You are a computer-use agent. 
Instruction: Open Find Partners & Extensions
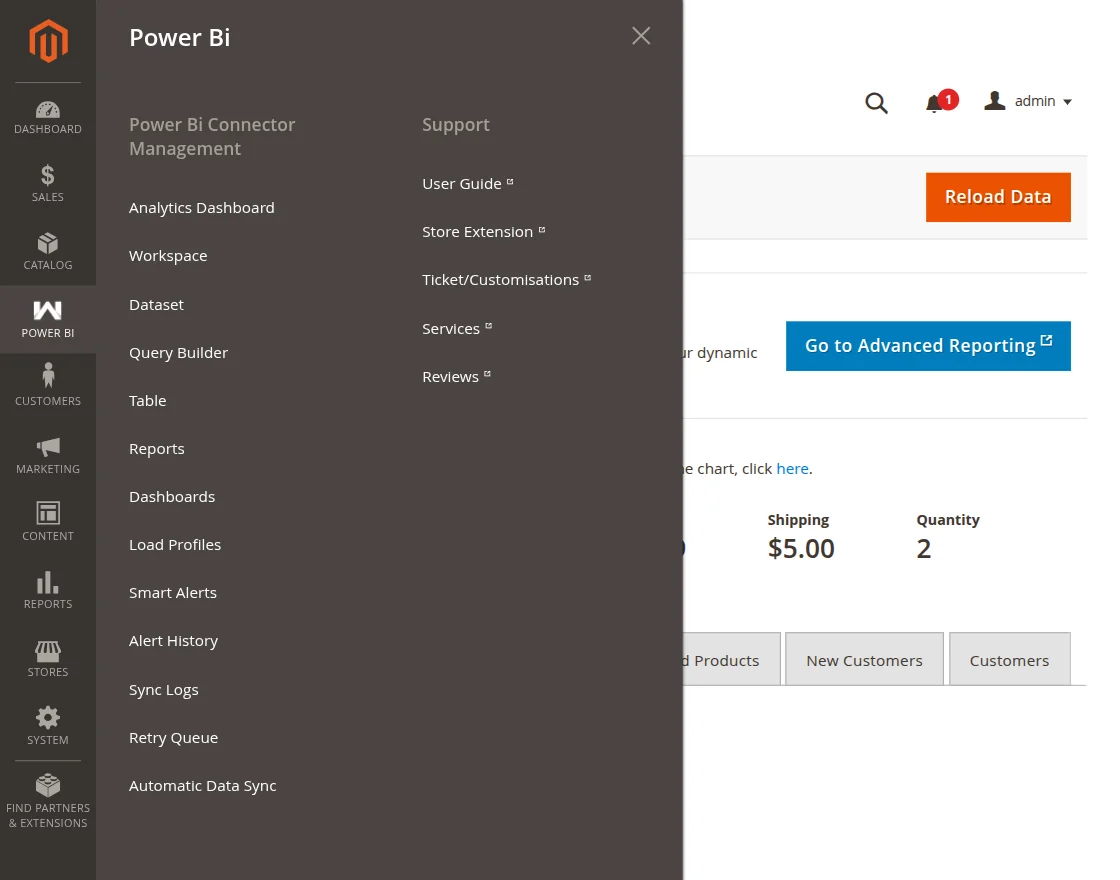point(48,801)
